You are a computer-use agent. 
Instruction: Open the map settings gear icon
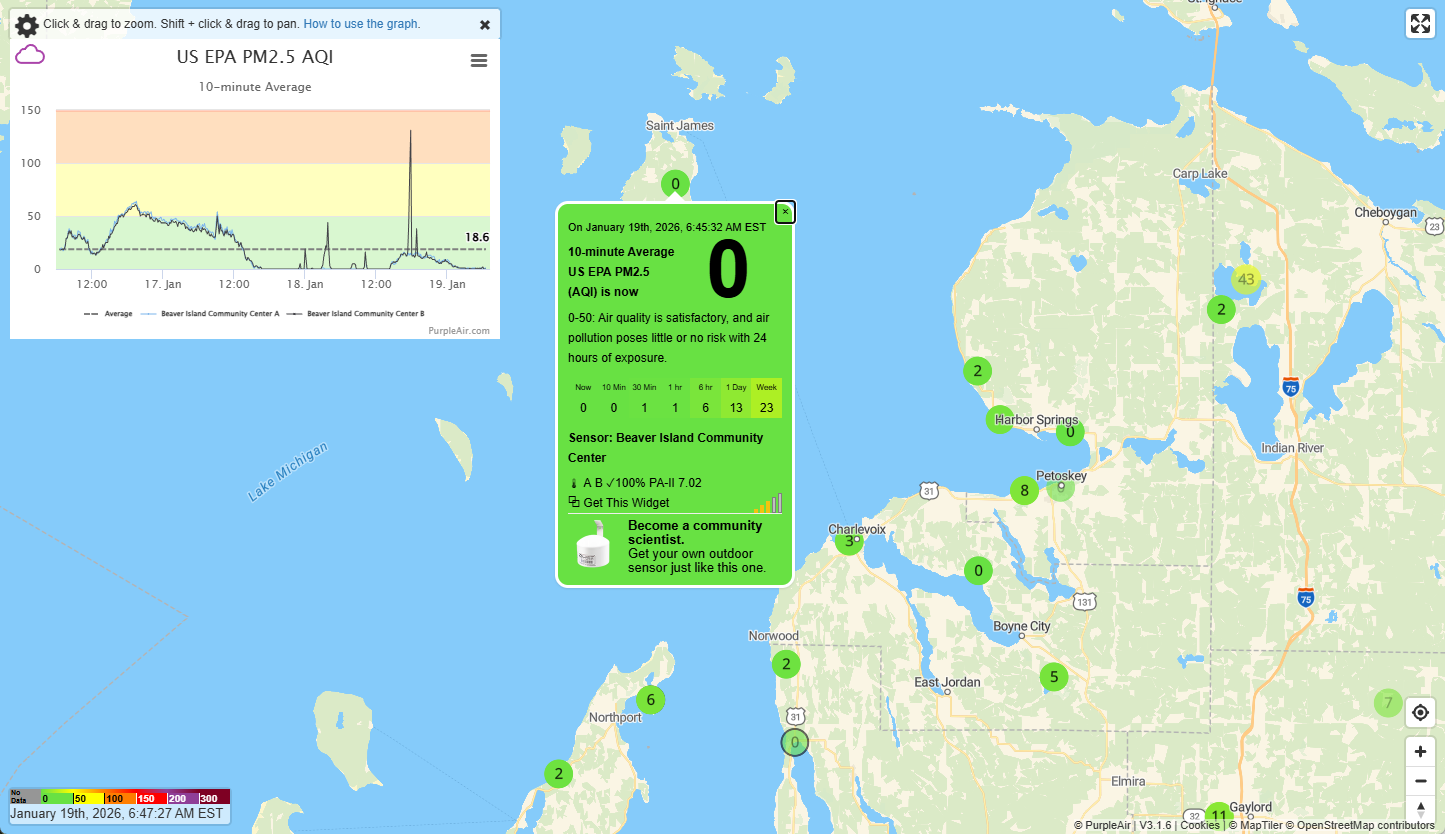pyautogui.click(x=27, y=25)
